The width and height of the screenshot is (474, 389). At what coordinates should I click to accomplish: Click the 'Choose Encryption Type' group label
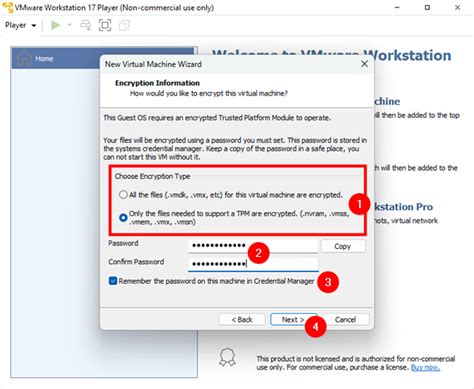click(x=152, y=176)
